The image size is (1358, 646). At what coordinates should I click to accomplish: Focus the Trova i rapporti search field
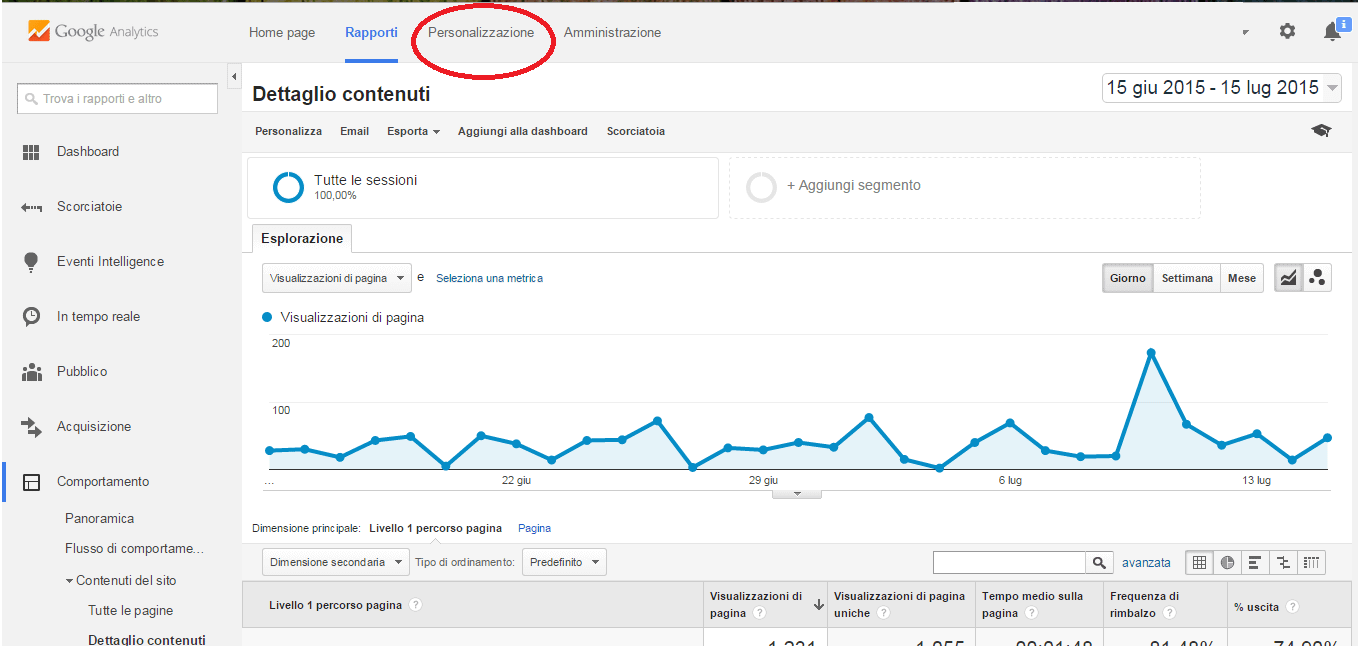[x=117, y=99]
